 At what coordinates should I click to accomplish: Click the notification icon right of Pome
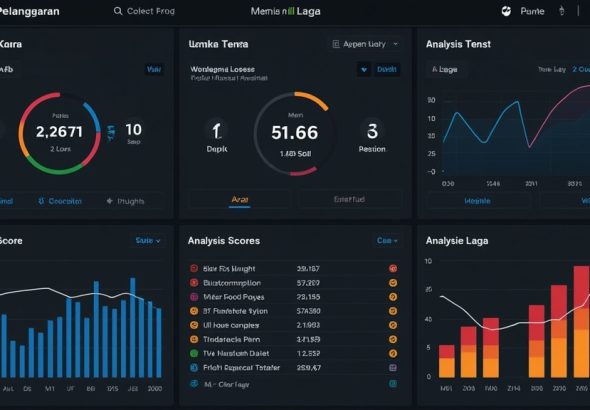pyautogui.click(x=561, y=11)
